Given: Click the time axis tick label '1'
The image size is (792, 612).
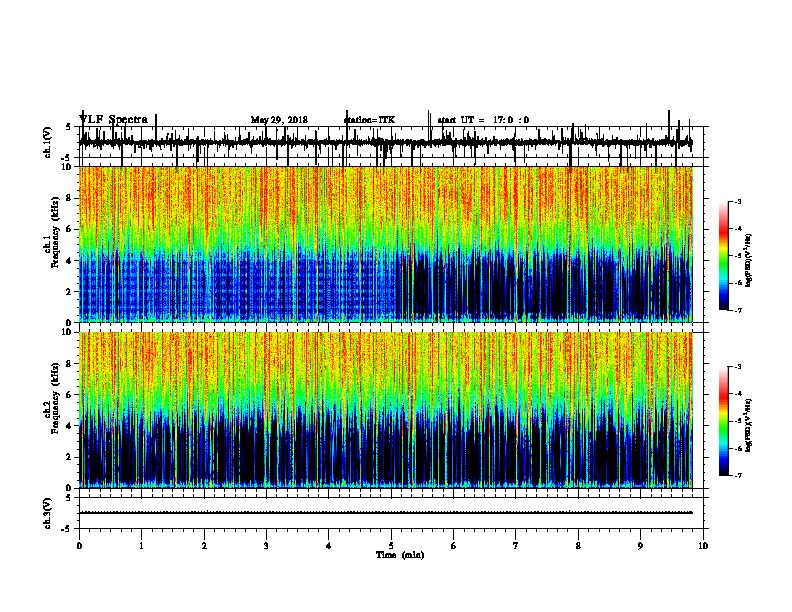Looking at the screenshot, I should [141, 545].
